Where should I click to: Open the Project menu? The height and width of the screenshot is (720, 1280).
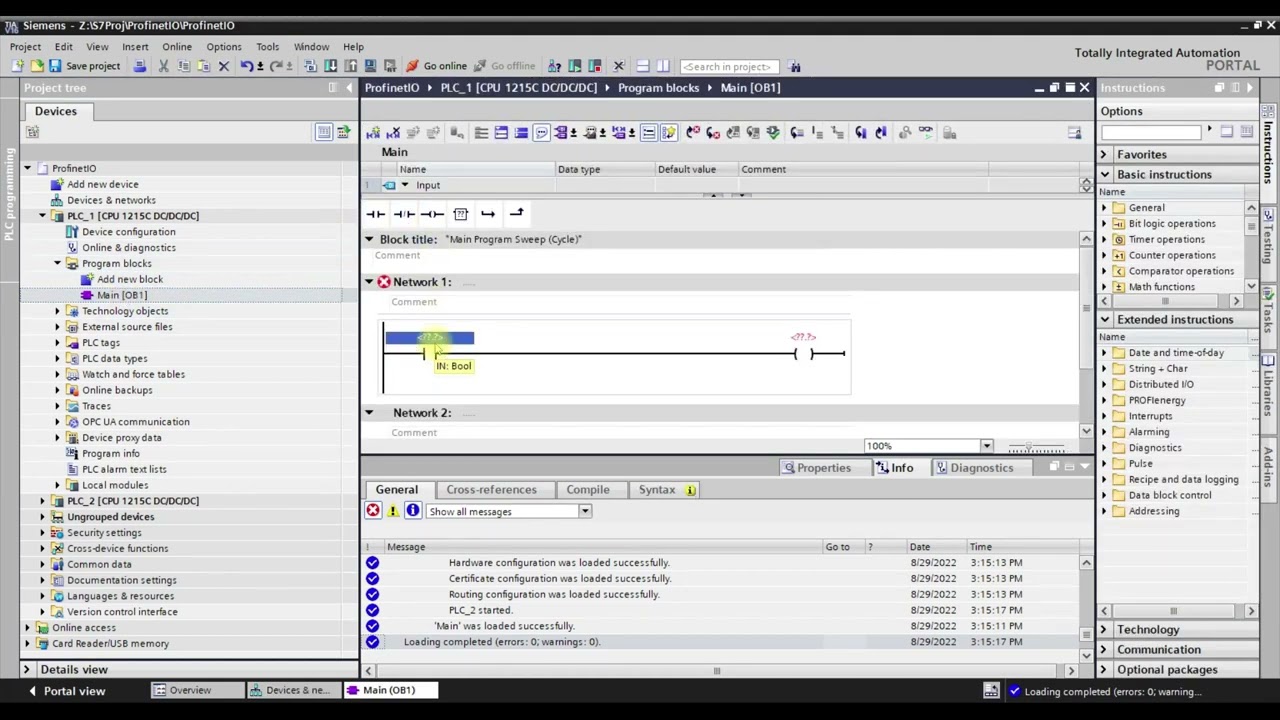[26, 47]
